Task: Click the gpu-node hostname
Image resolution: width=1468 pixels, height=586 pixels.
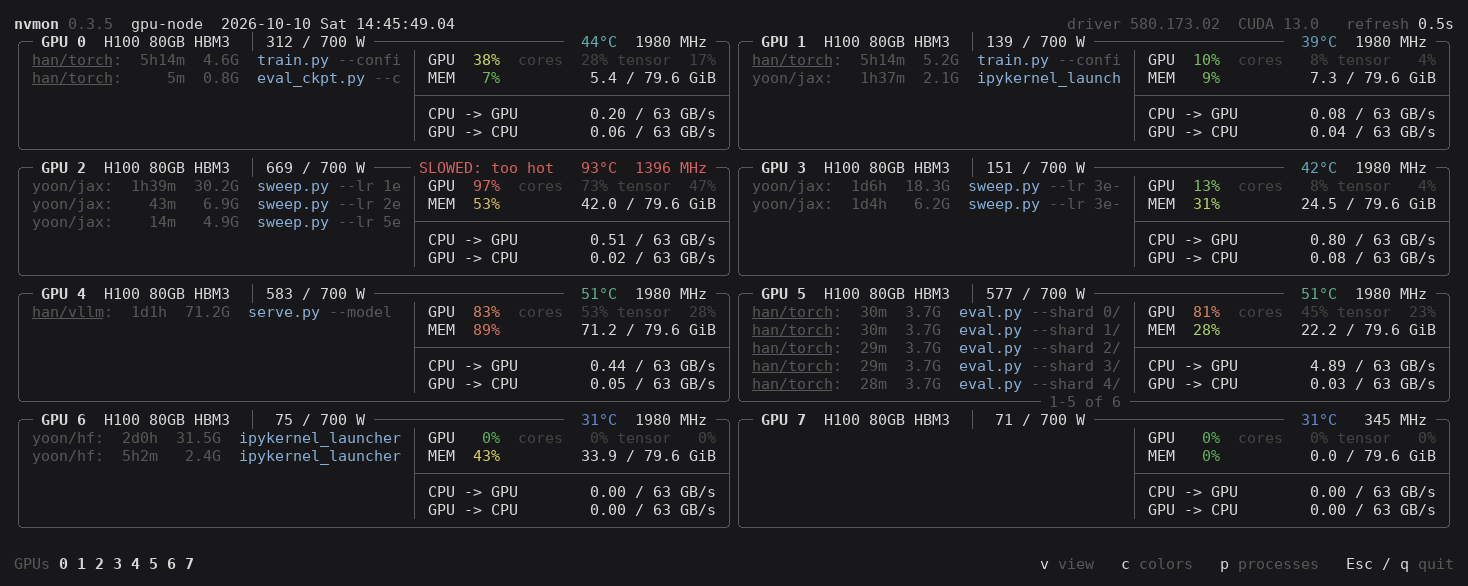Action: [x=167, y=24]
